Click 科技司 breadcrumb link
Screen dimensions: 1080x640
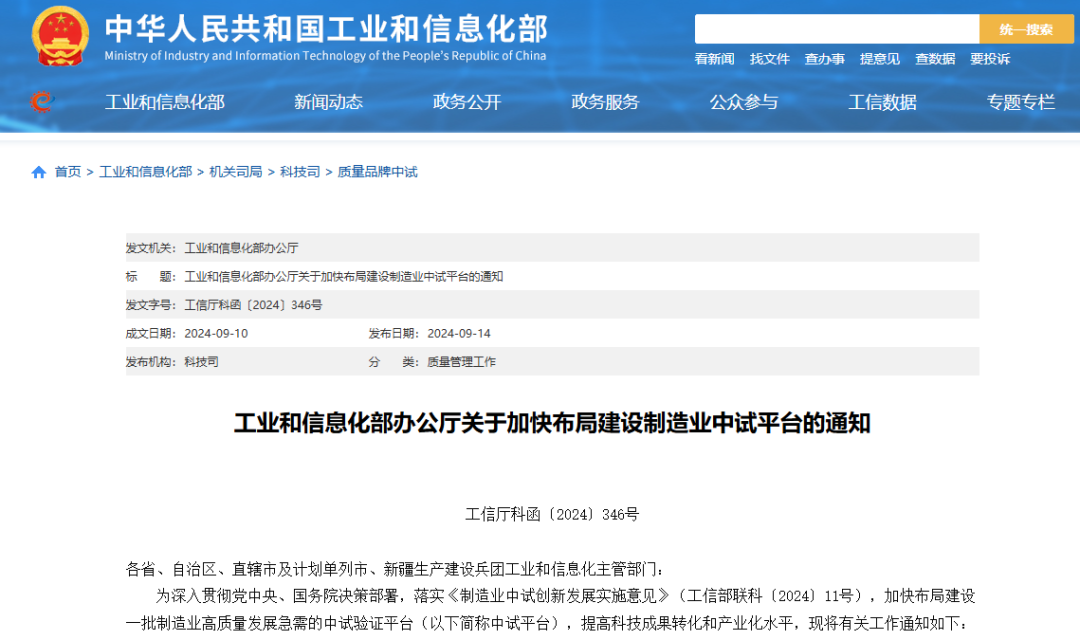tap(299, 172)
